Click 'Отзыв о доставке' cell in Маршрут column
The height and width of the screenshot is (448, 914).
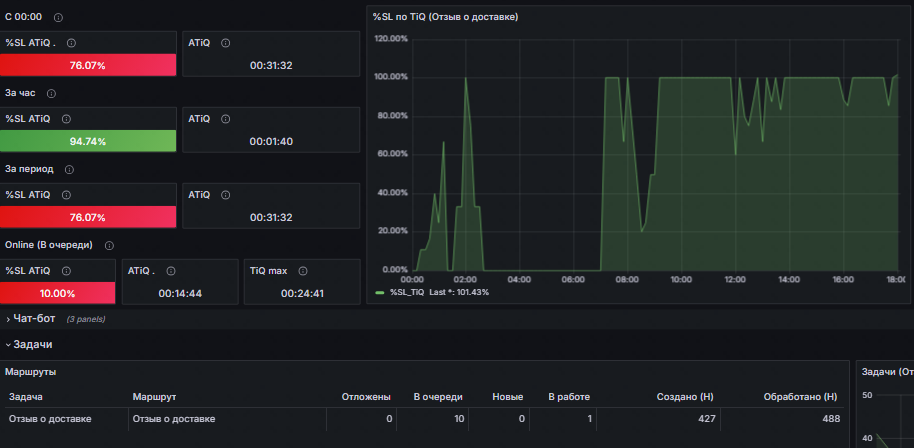(174, 419)
